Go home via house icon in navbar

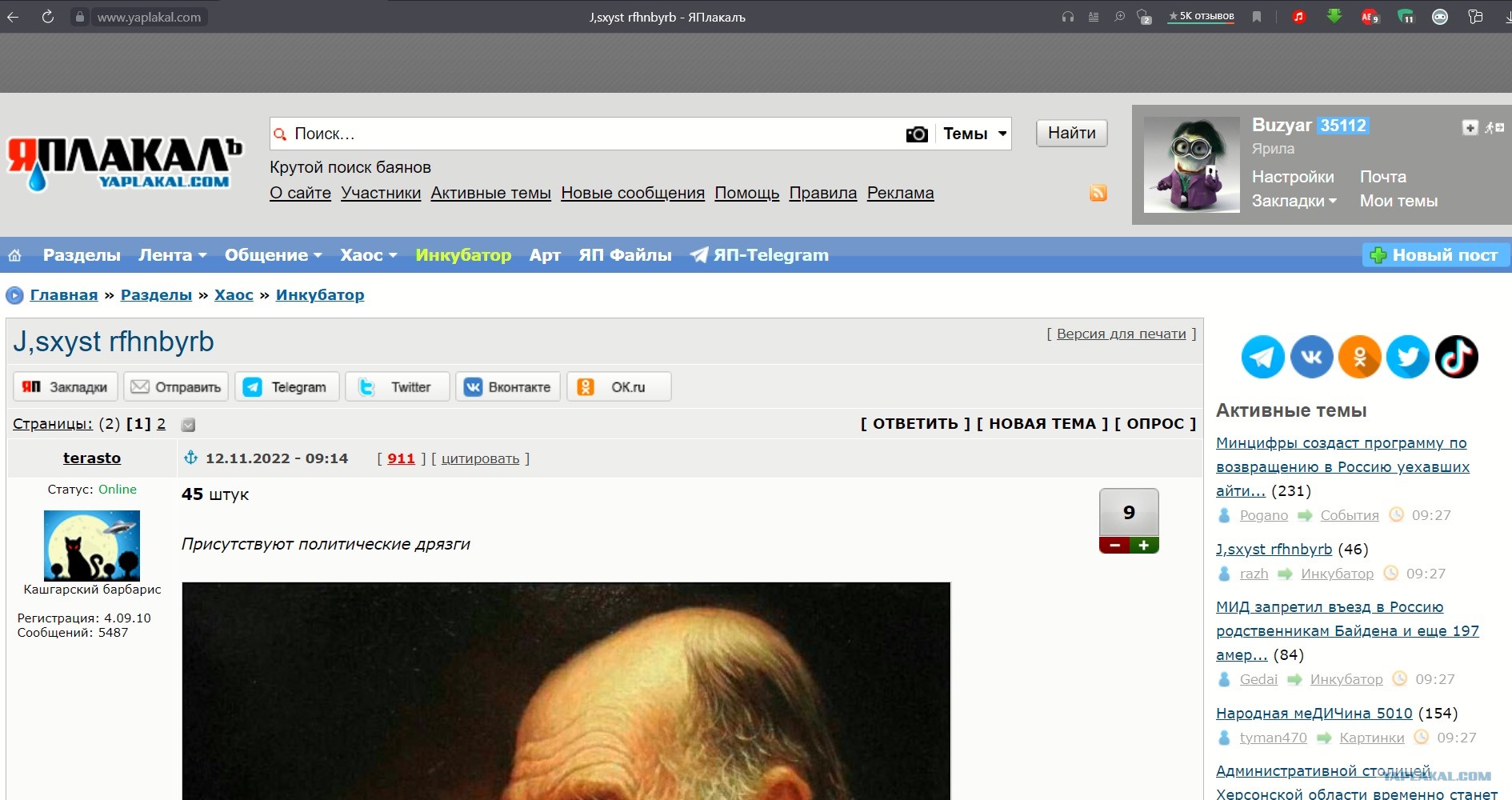(14, 255)
